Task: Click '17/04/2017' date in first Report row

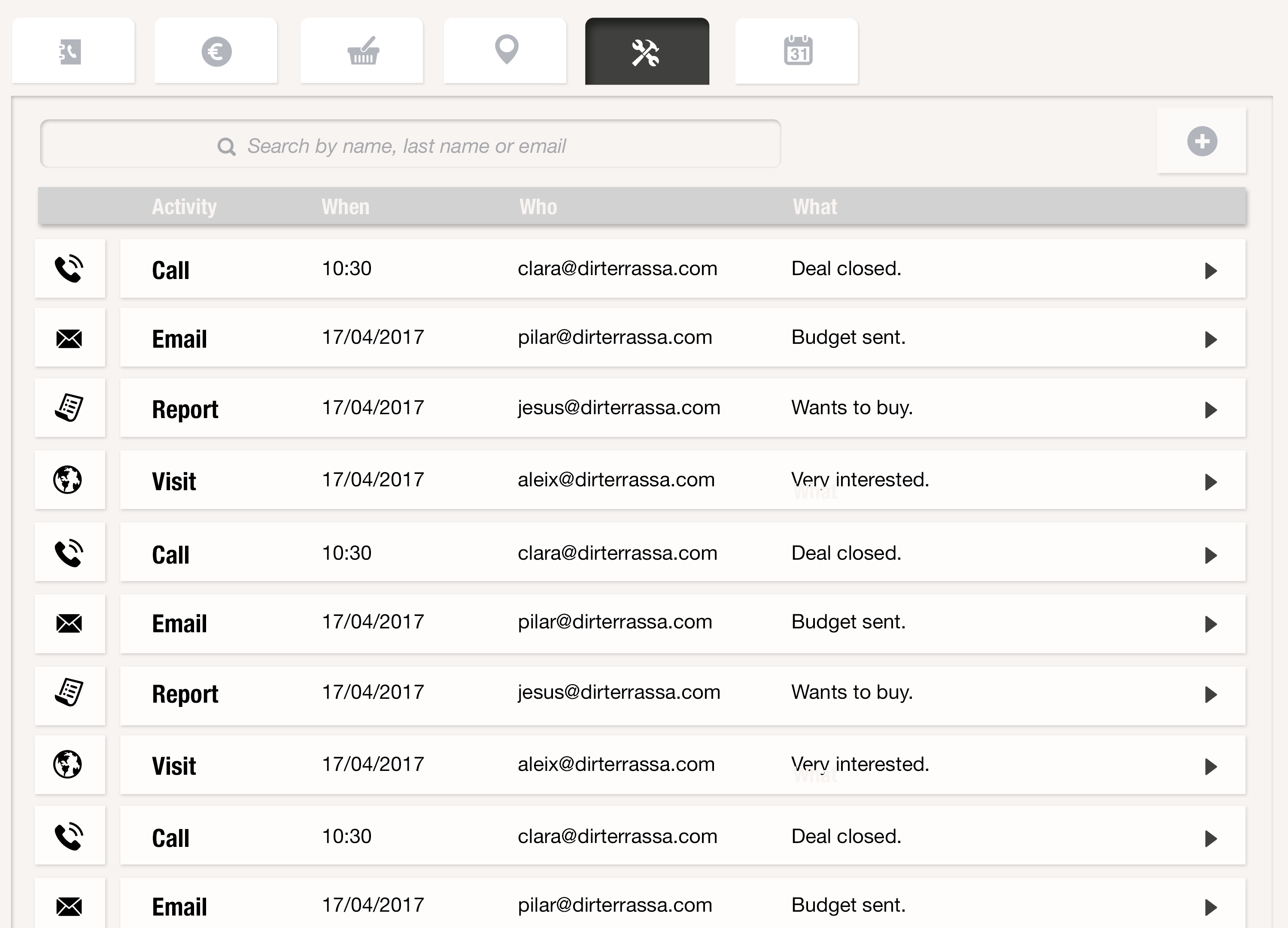Action: point(373,408)
